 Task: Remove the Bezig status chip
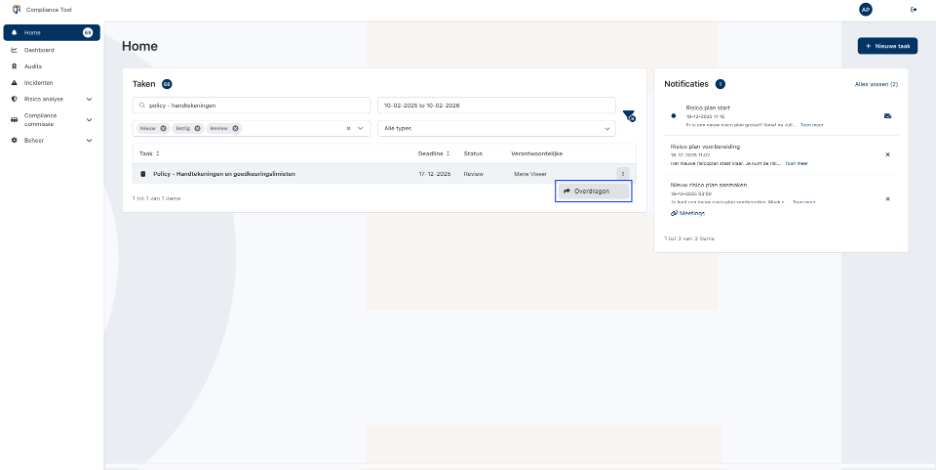pyautogui.click(x=197, y=128)
